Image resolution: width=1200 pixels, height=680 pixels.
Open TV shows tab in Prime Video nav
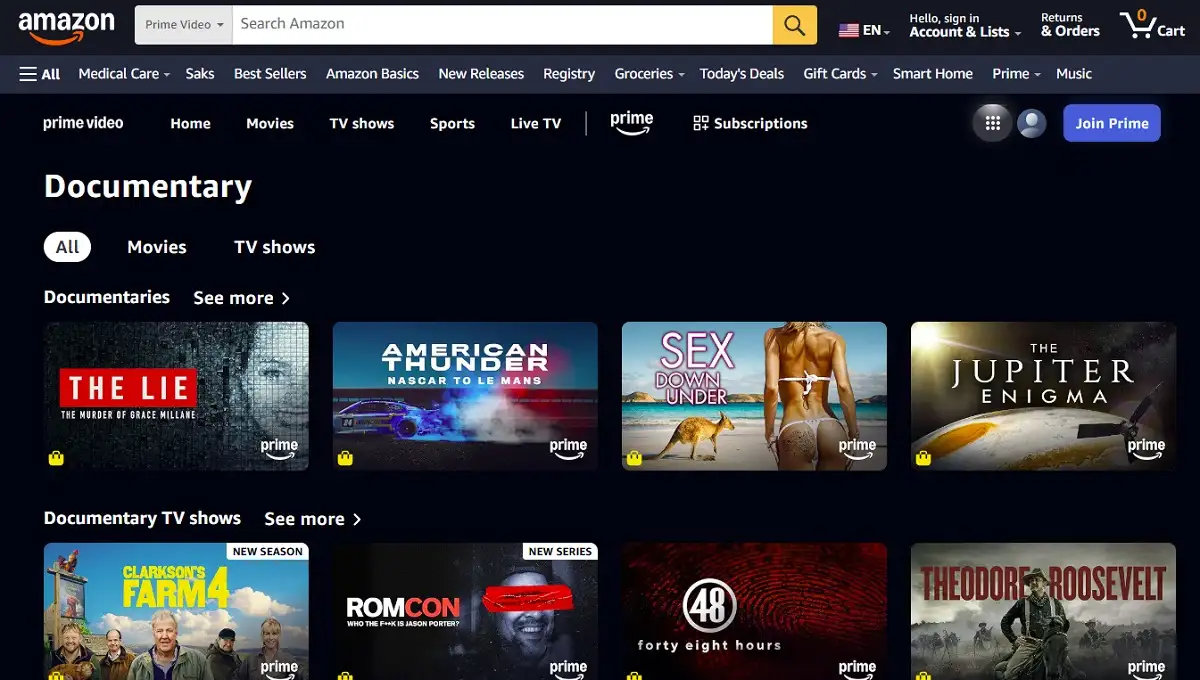pos(362,124)
